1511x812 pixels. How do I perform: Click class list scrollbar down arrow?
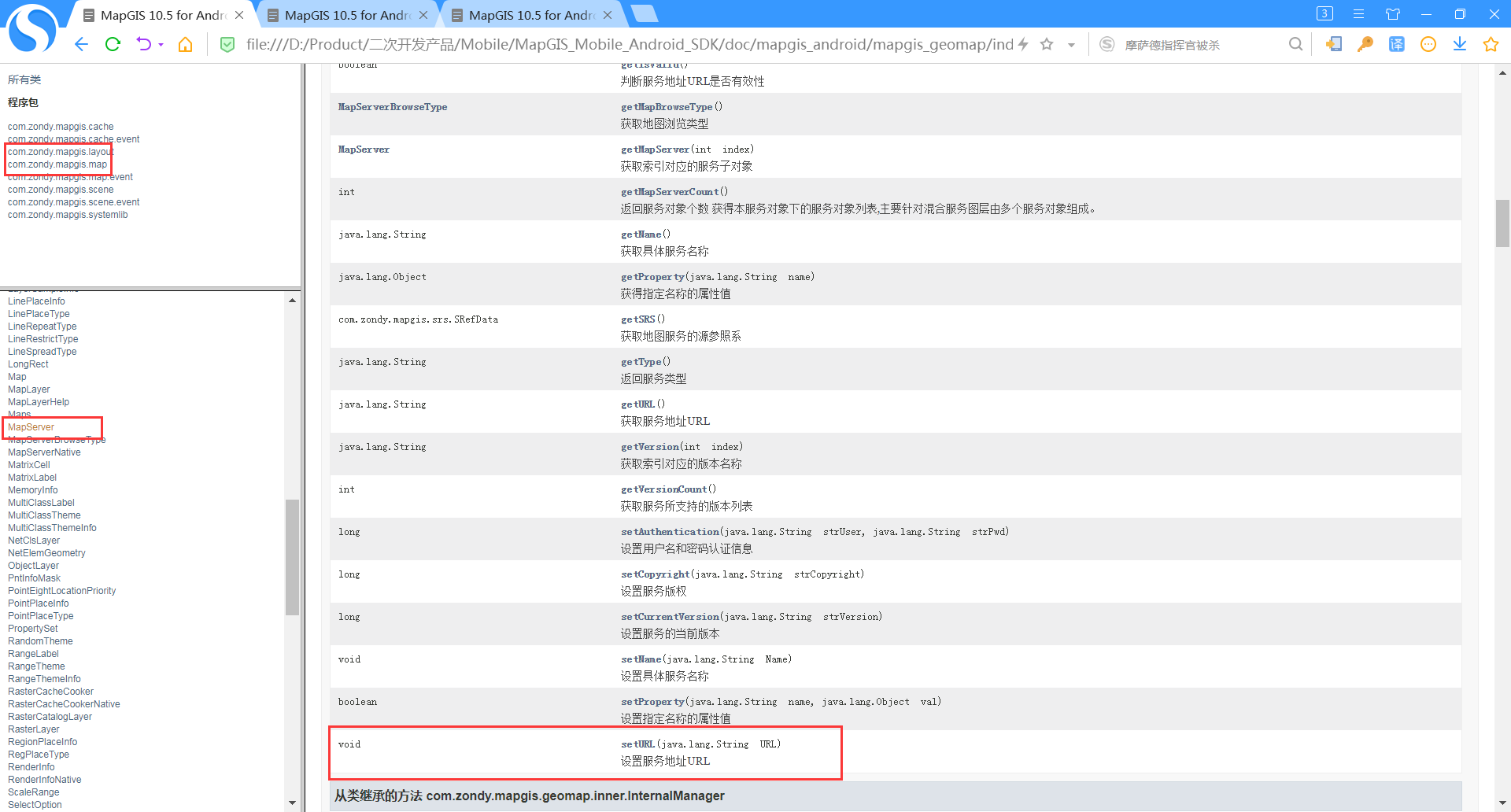(x=292, y=803)
